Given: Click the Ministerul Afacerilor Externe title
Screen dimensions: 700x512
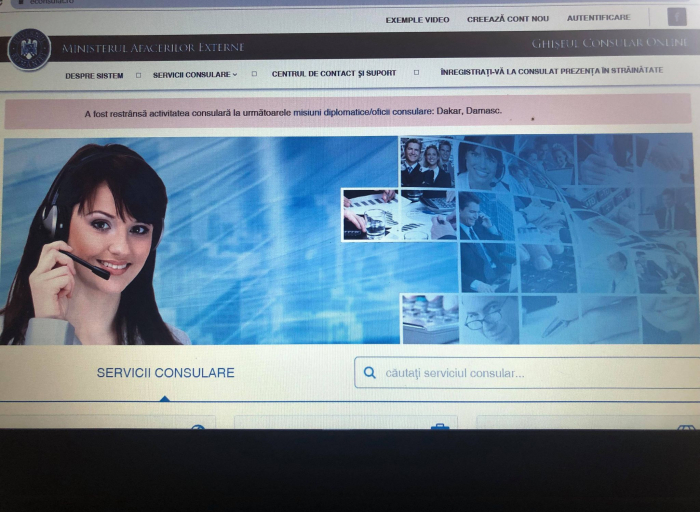Looking at the screenshot, I should pyautogui.click(x=153, y=47).
